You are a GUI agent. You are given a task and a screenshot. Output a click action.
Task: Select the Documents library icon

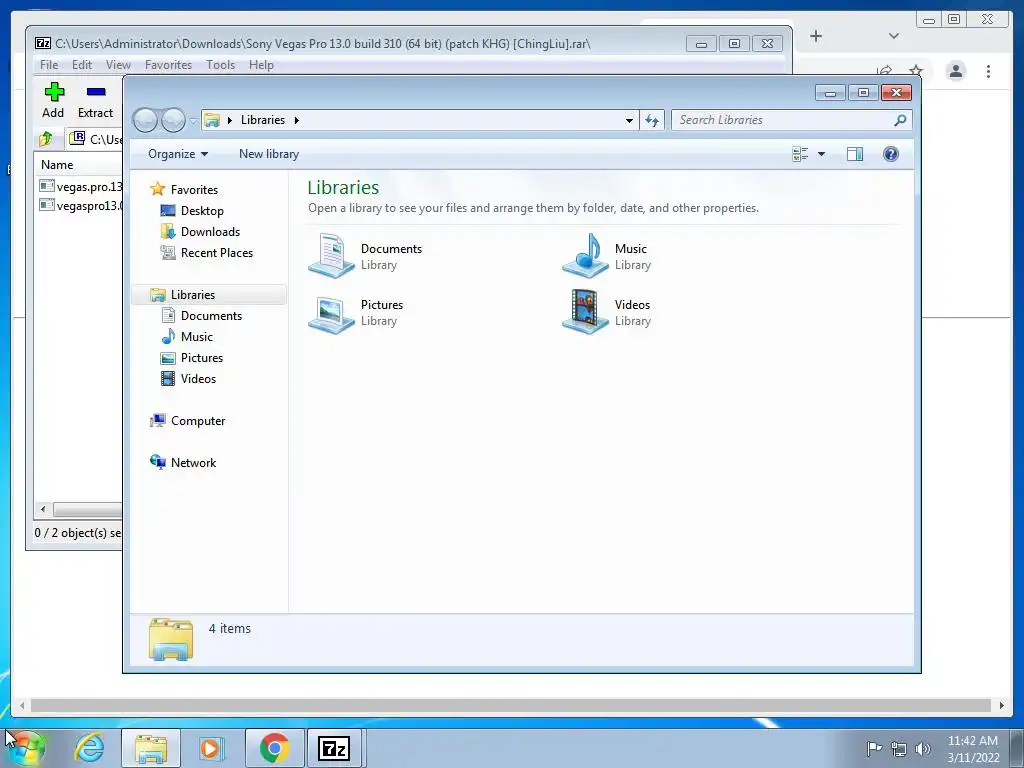click(332, 255)
